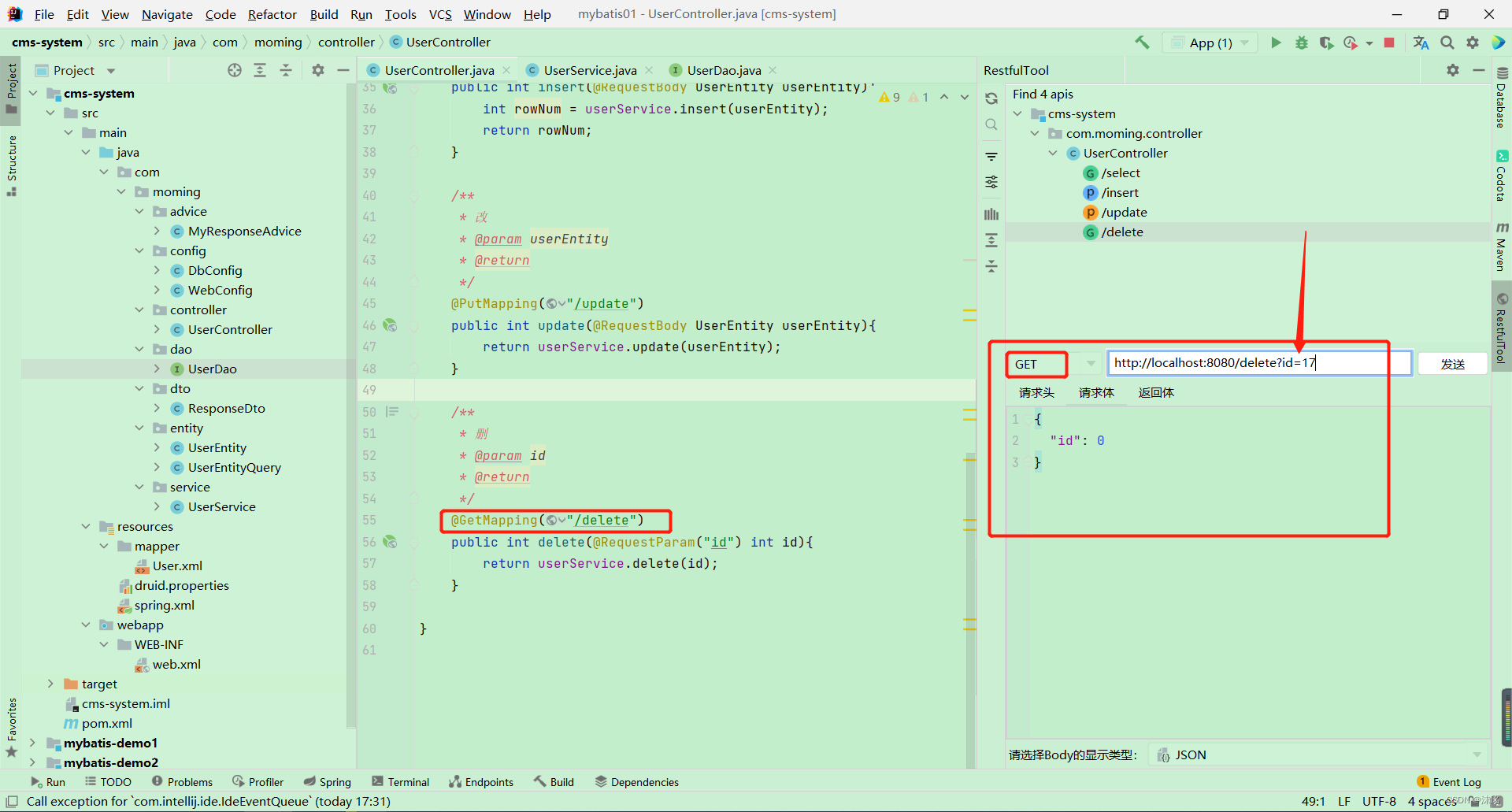Open the Event Log
Screen dimensions: 1512x812
point(1456,781)
